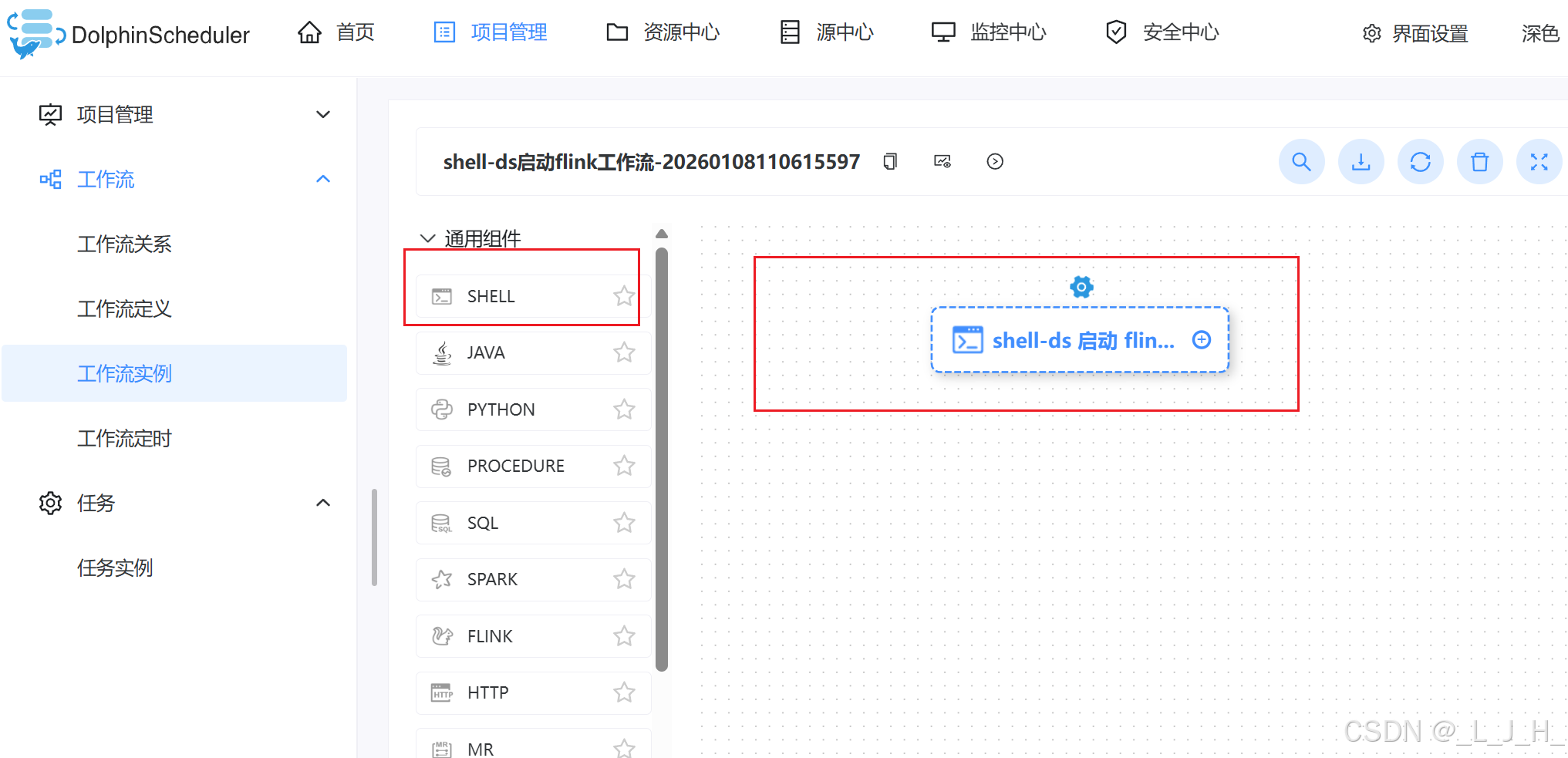Open the 首页 home menu
The height and width of the screenshot is (758, 1568).
click(x=336, y=32)
